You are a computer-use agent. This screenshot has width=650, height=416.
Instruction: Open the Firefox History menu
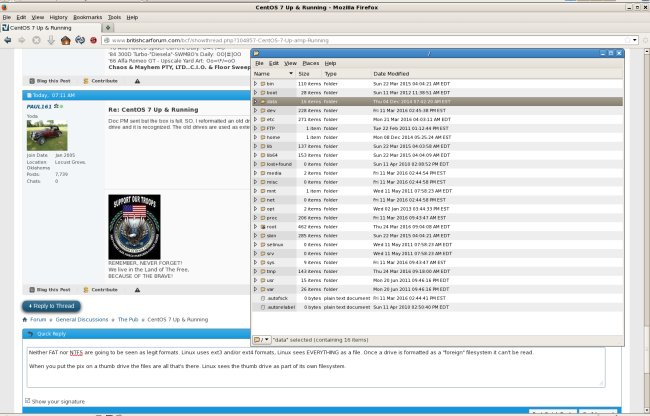[x=58, y=17]
